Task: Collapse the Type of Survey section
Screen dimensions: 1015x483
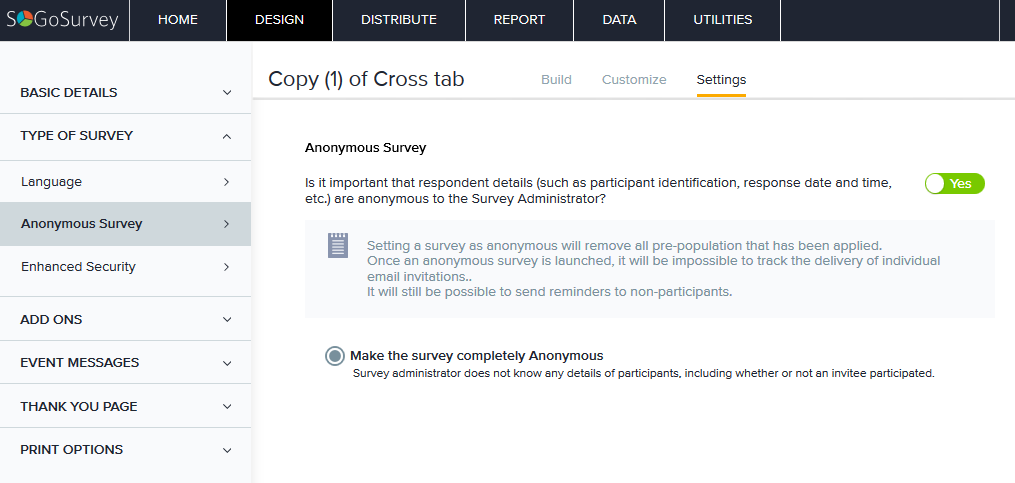Action: (125, 136)
